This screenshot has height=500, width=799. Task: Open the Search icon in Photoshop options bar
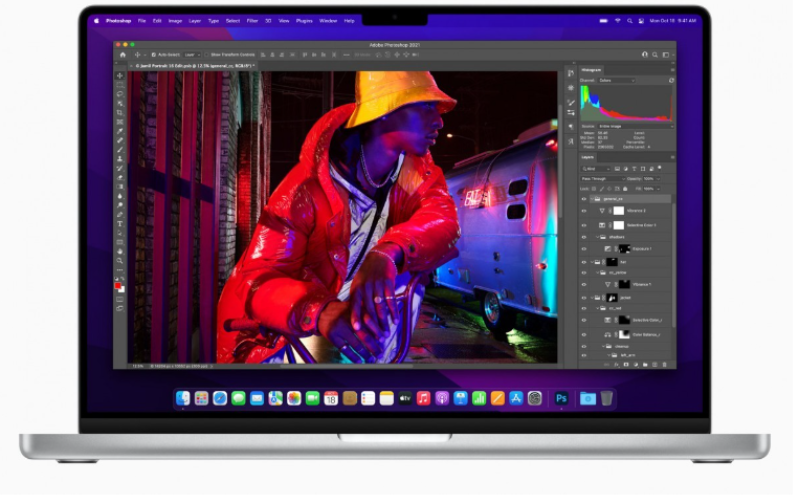coord(655,55)
